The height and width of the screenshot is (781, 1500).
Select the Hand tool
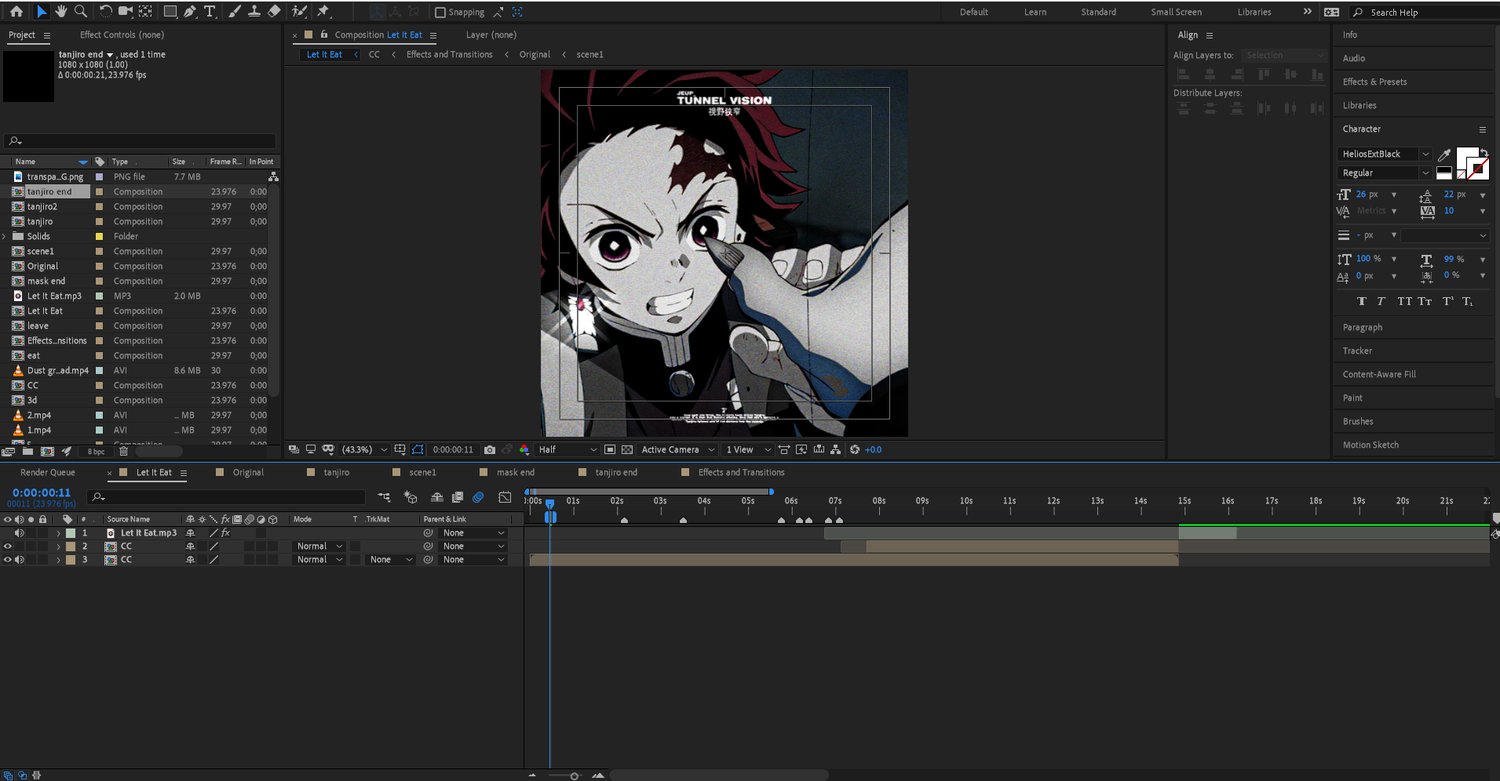(60, 12)
